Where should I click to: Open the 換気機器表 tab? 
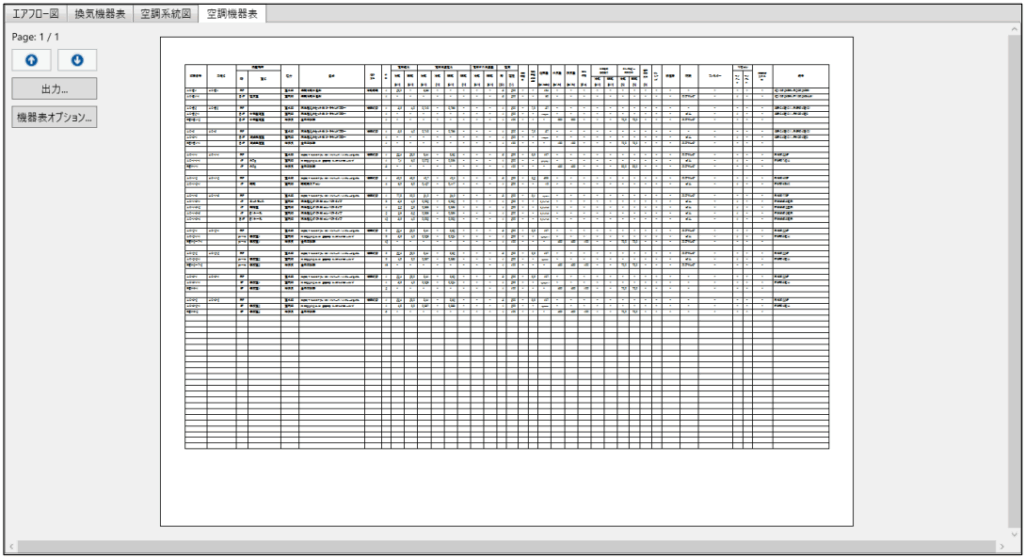click(x=100, y=14)
